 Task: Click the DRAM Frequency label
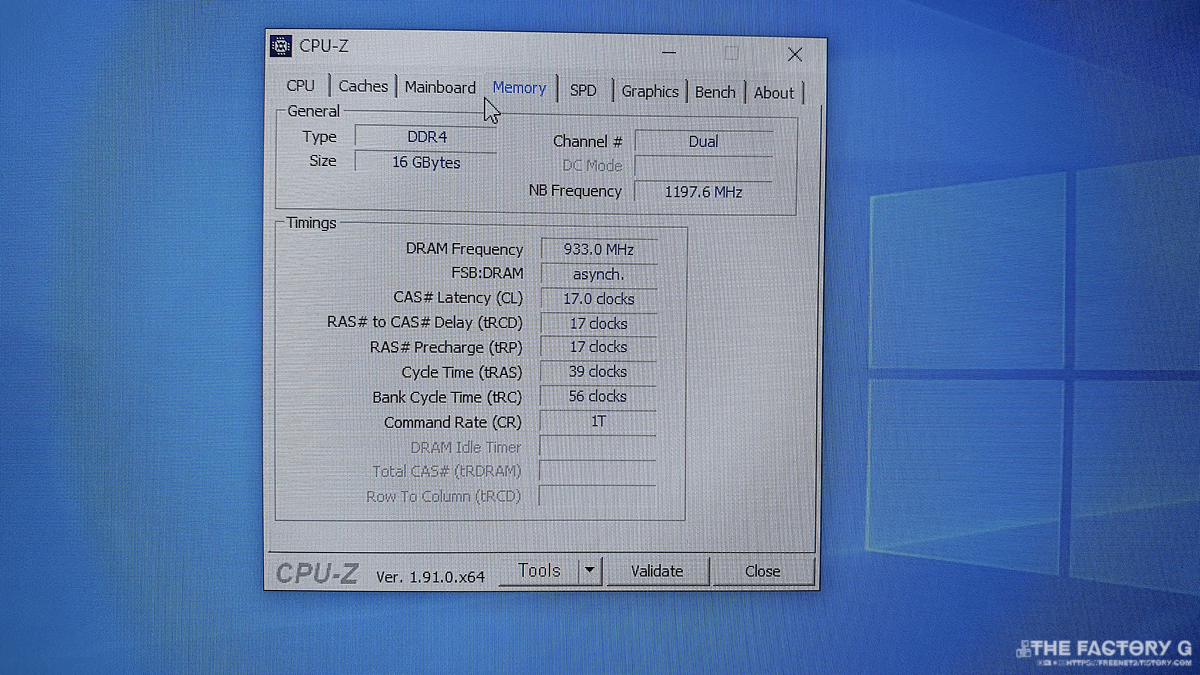point(464,249)
